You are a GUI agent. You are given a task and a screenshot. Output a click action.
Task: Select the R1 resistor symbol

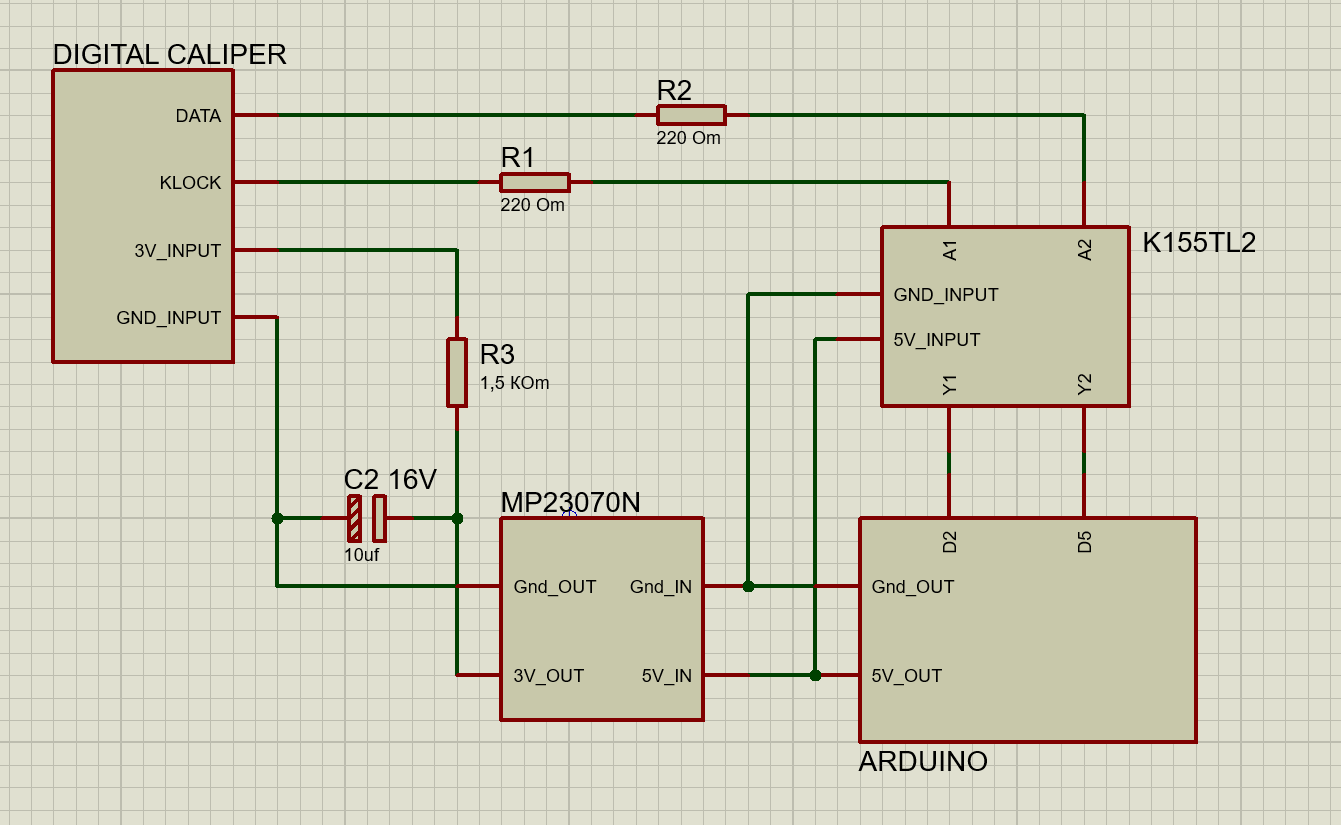(535, 182)
